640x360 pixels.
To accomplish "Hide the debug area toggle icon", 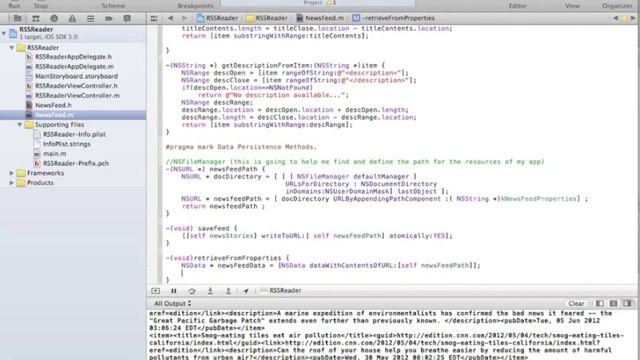I will pos(156,291).
